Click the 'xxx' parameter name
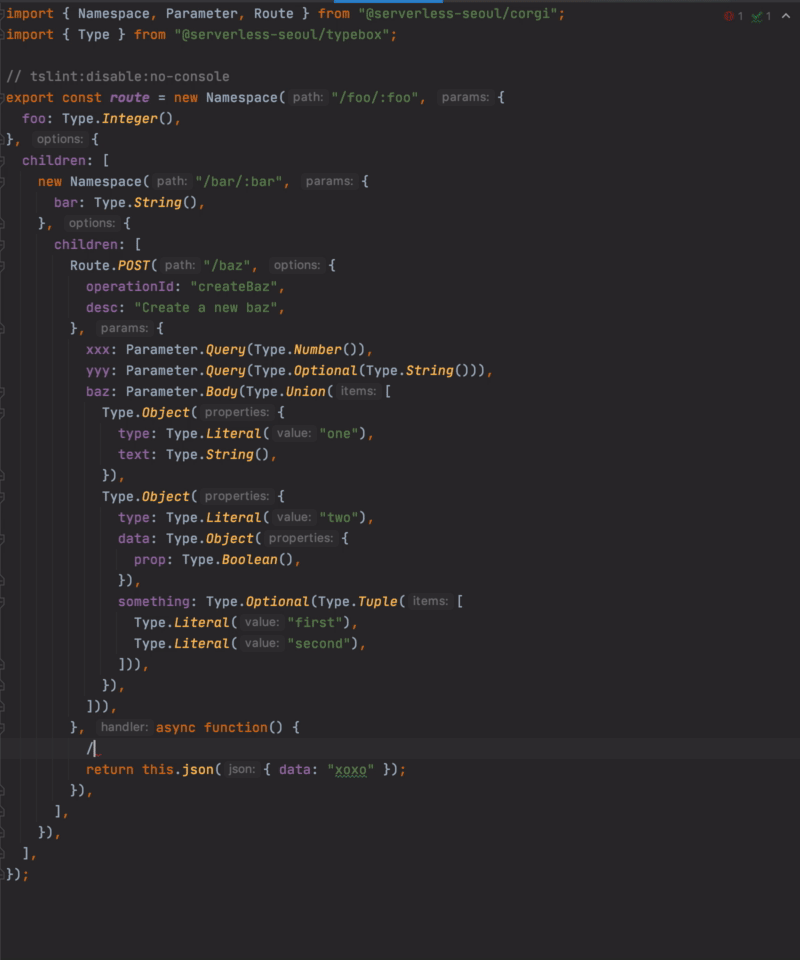The image size is (800, 960). pos(97,350)
